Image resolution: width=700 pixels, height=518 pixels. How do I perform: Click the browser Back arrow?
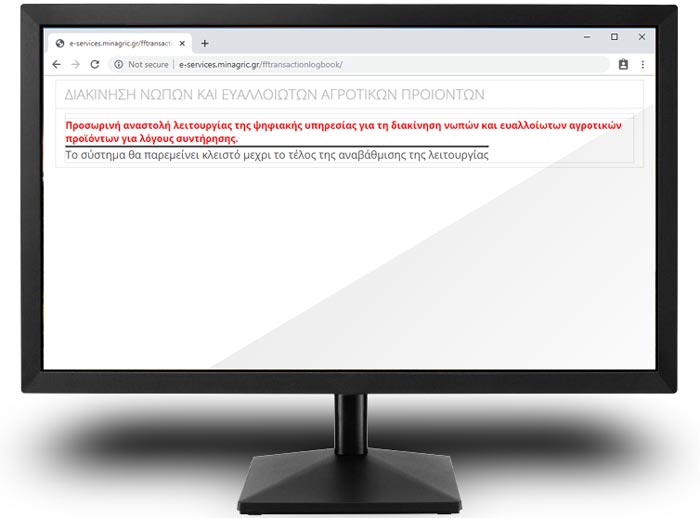click(56, 64)
